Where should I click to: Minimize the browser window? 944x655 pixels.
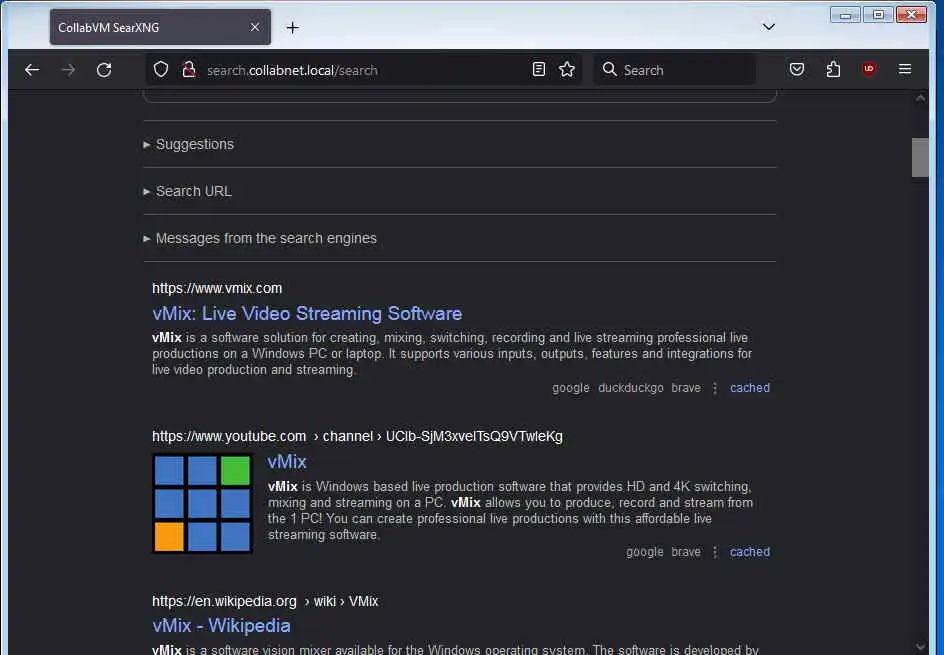(x=845, y=14)
